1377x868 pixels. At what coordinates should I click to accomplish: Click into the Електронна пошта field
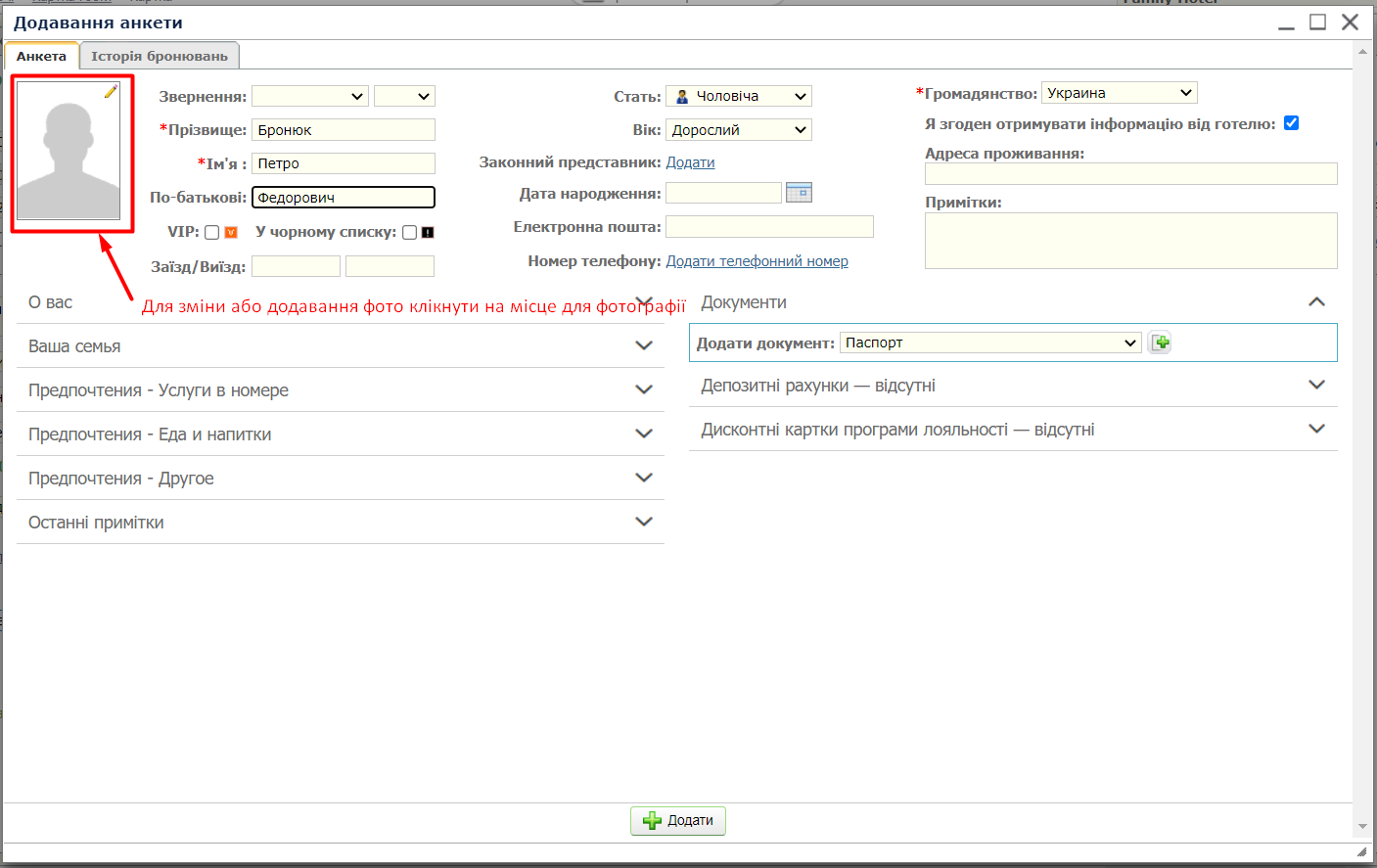pyautogui.click(x=769, y=227)
